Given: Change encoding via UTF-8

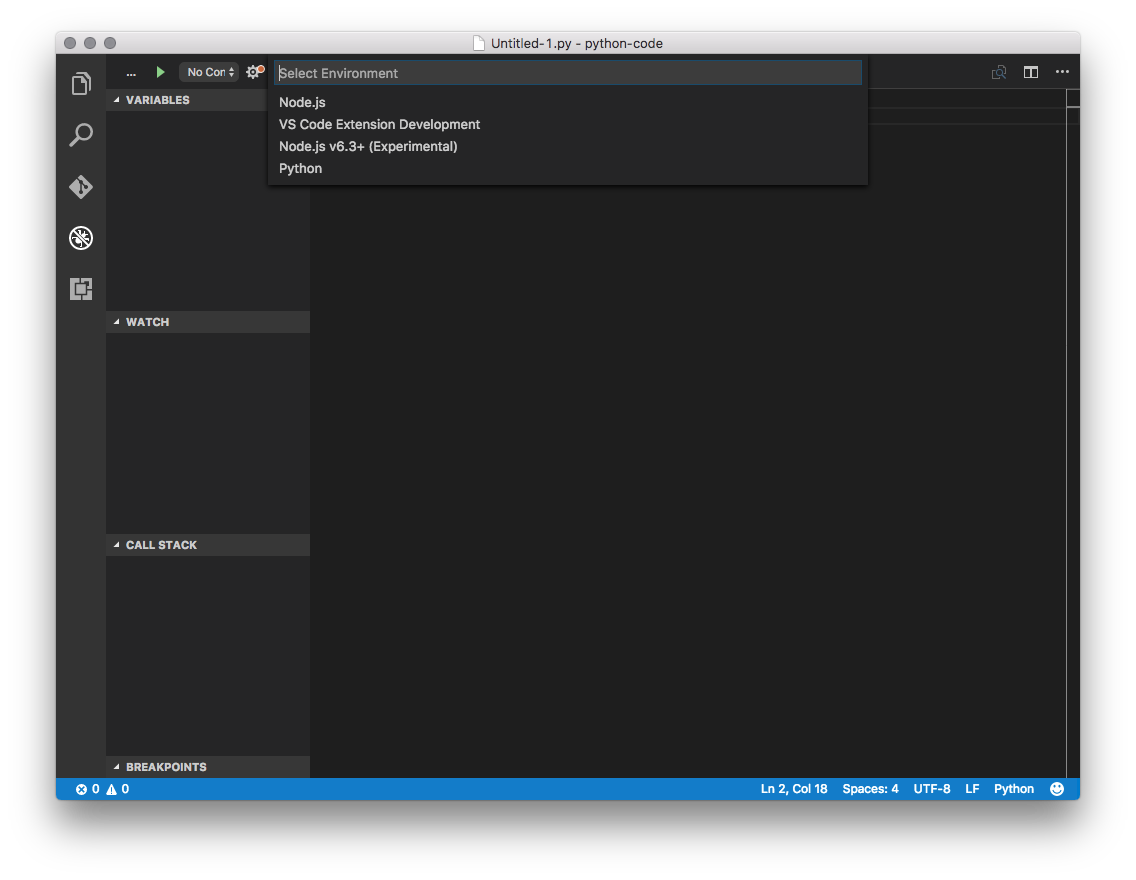Looking at the screenshot, I should [x=932, y=789].
